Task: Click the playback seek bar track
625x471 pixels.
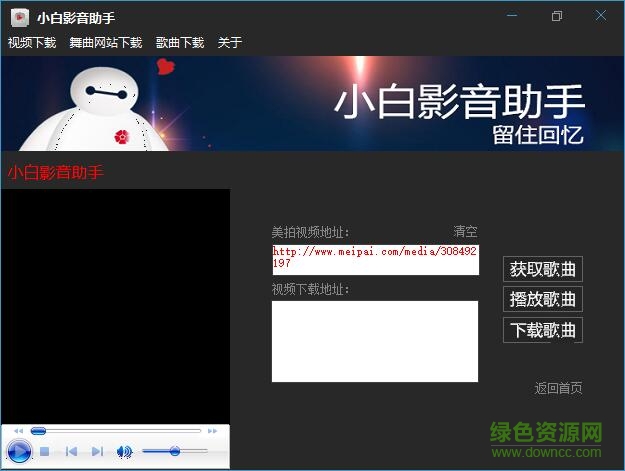Action: click(116, 431)
